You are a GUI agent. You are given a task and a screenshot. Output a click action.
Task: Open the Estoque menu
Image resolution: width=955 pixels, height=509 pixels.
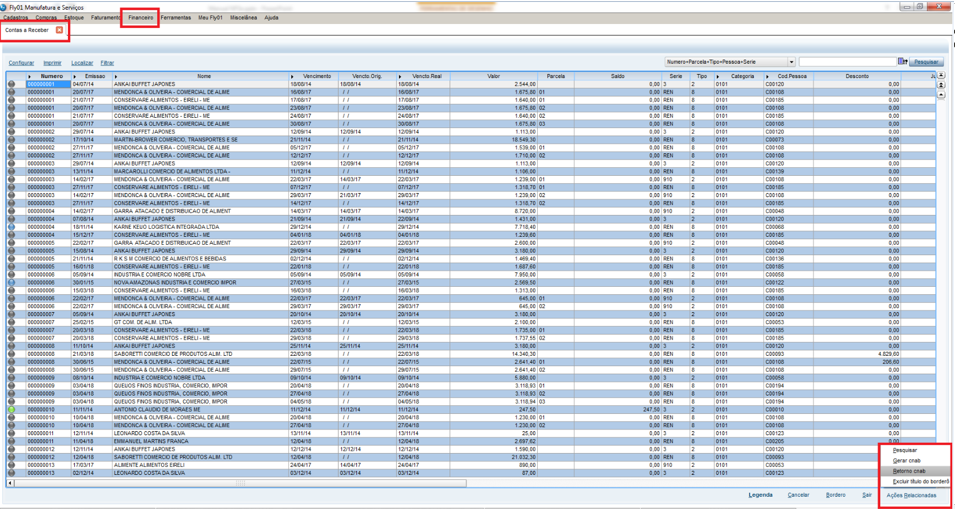[74, 18]
